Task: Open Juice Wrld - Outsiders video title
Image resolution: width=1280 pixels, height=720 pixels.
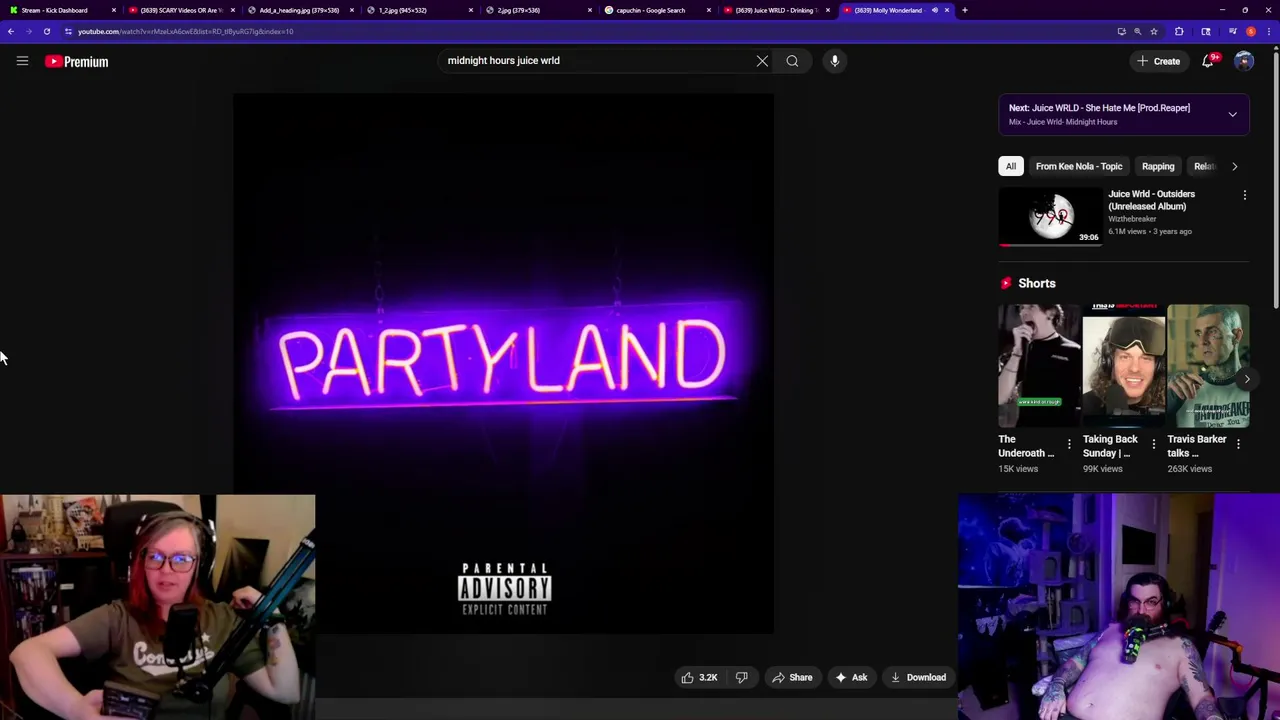Action: (1151, 200)
